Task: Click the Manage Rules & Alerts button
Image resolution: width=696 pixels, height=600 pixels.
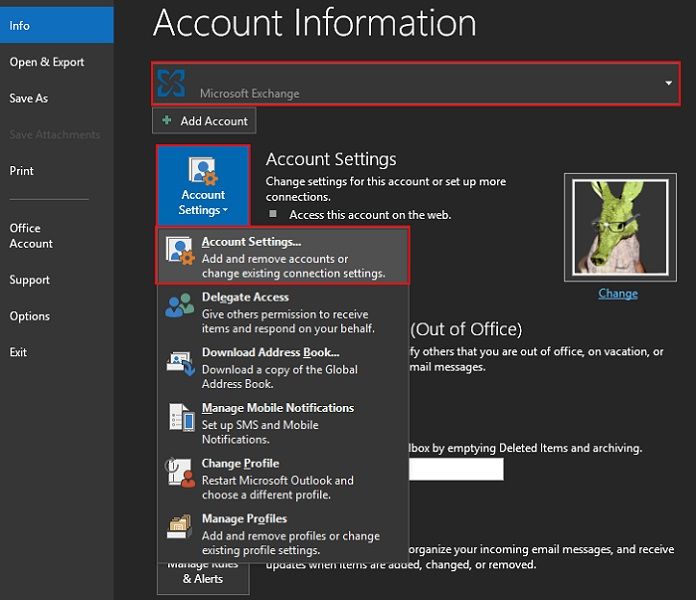Action: coord(203,578)
